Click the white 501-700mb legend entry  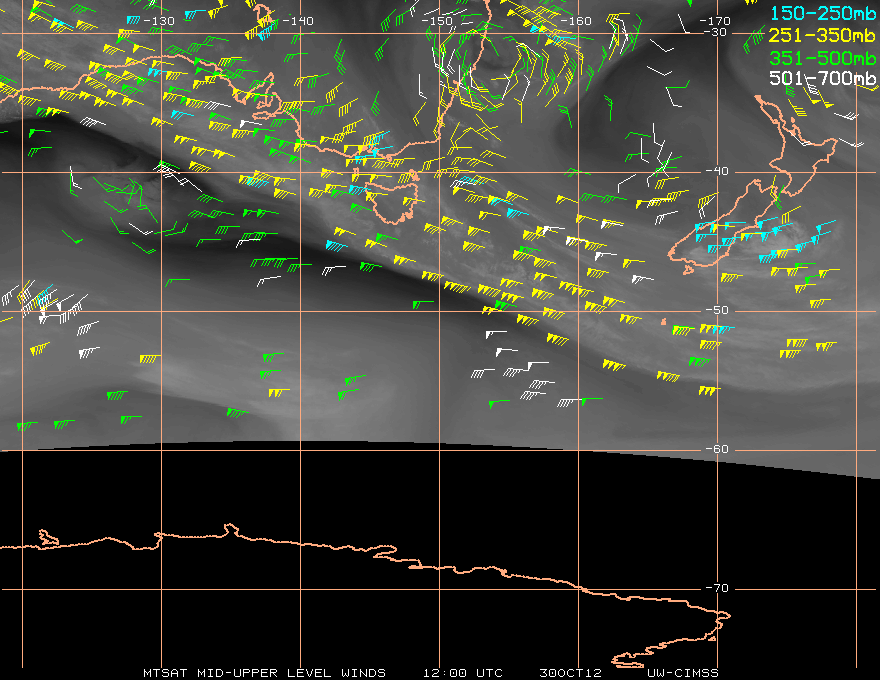tap(822, 78)
